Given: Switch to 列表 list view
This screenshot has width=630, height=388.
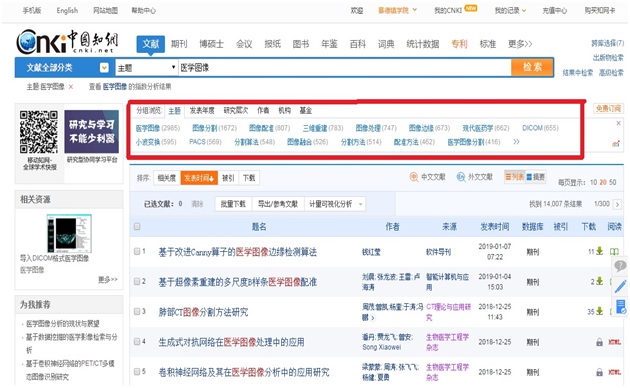Looking at the screenshot, I should 515,177.
